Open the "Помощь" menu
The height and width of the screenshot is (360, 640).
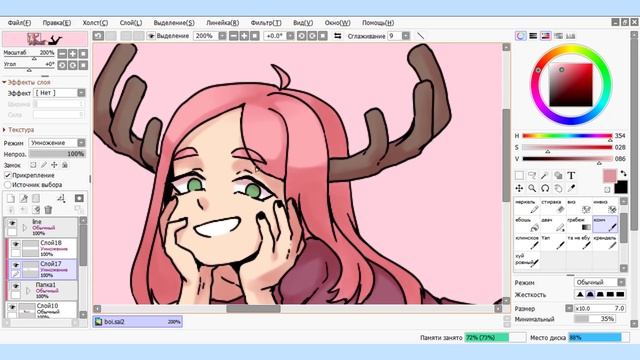coord(378,23)
